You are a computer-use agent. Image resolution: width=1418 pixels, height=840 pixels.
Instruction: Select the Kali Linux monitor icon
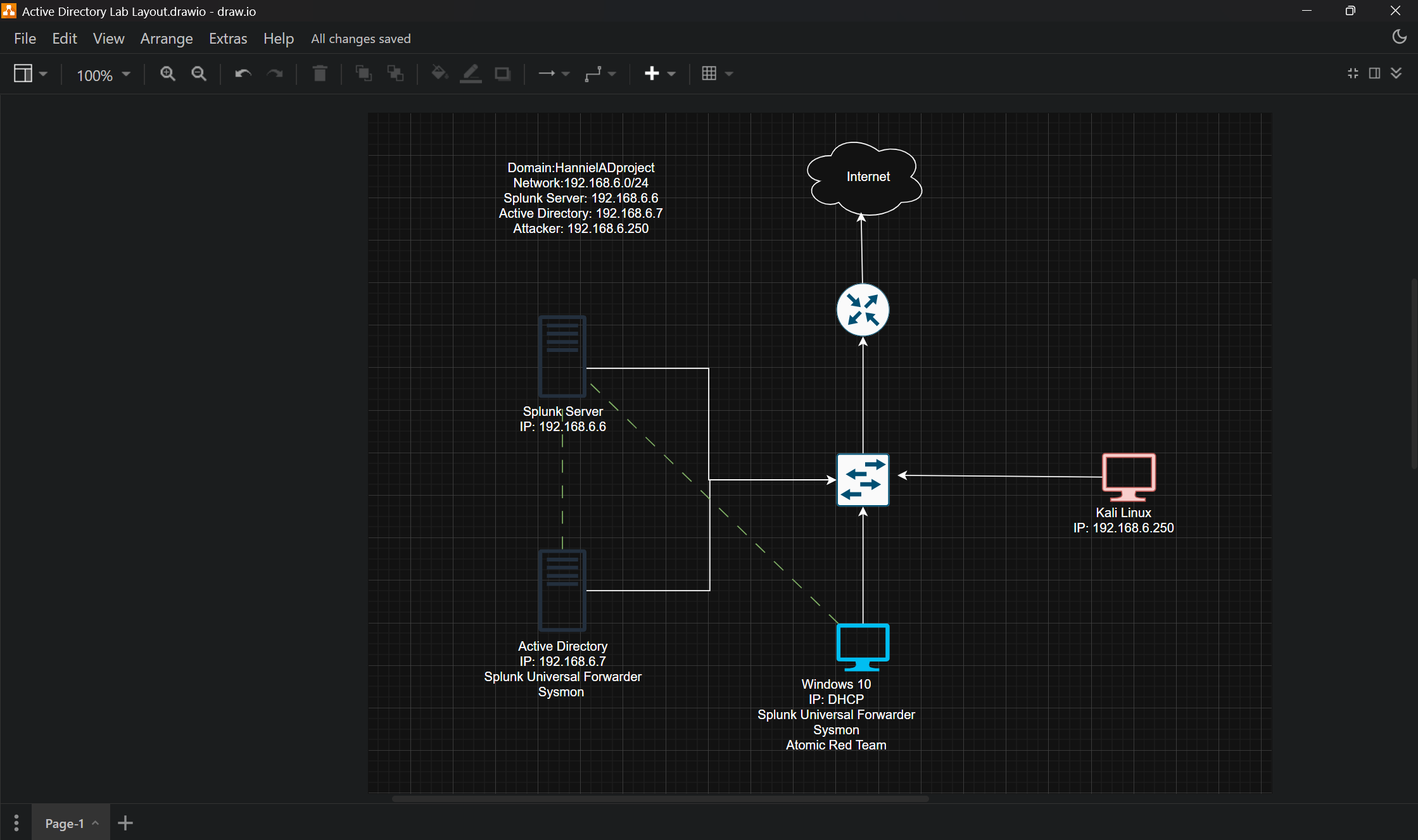1129,477
